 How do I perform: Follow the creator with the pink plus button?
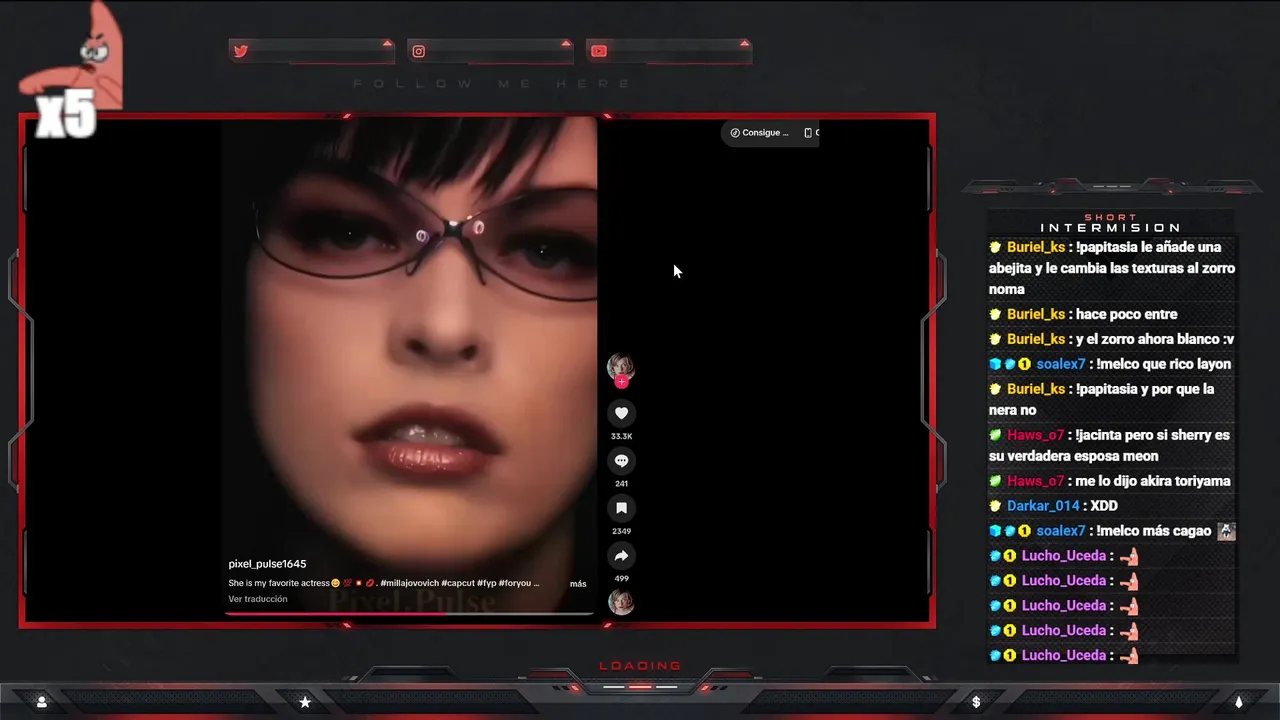click(x=621, y=382)
